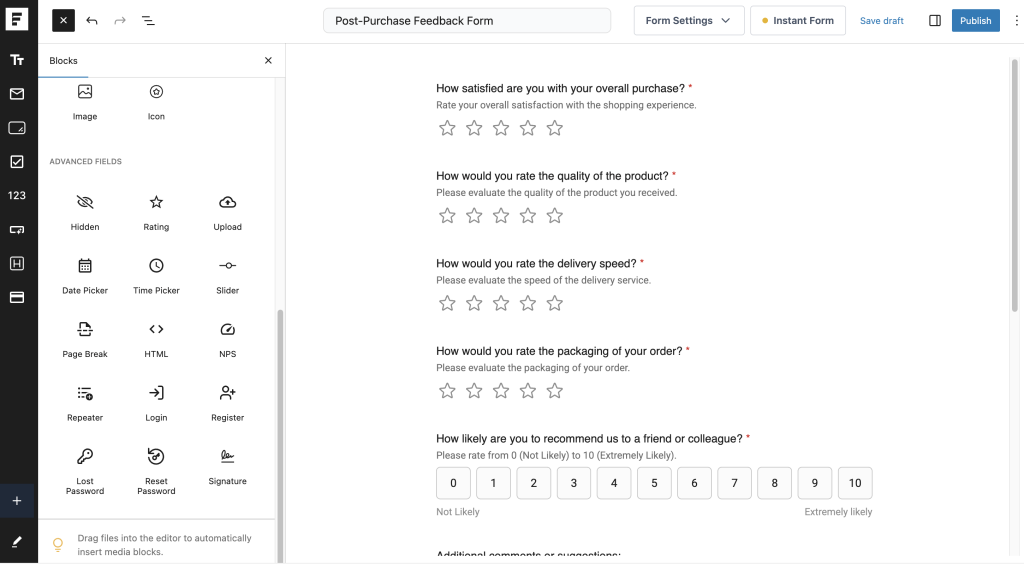
Task: Select the Number field 123 icon
Action: coord(17,195)
